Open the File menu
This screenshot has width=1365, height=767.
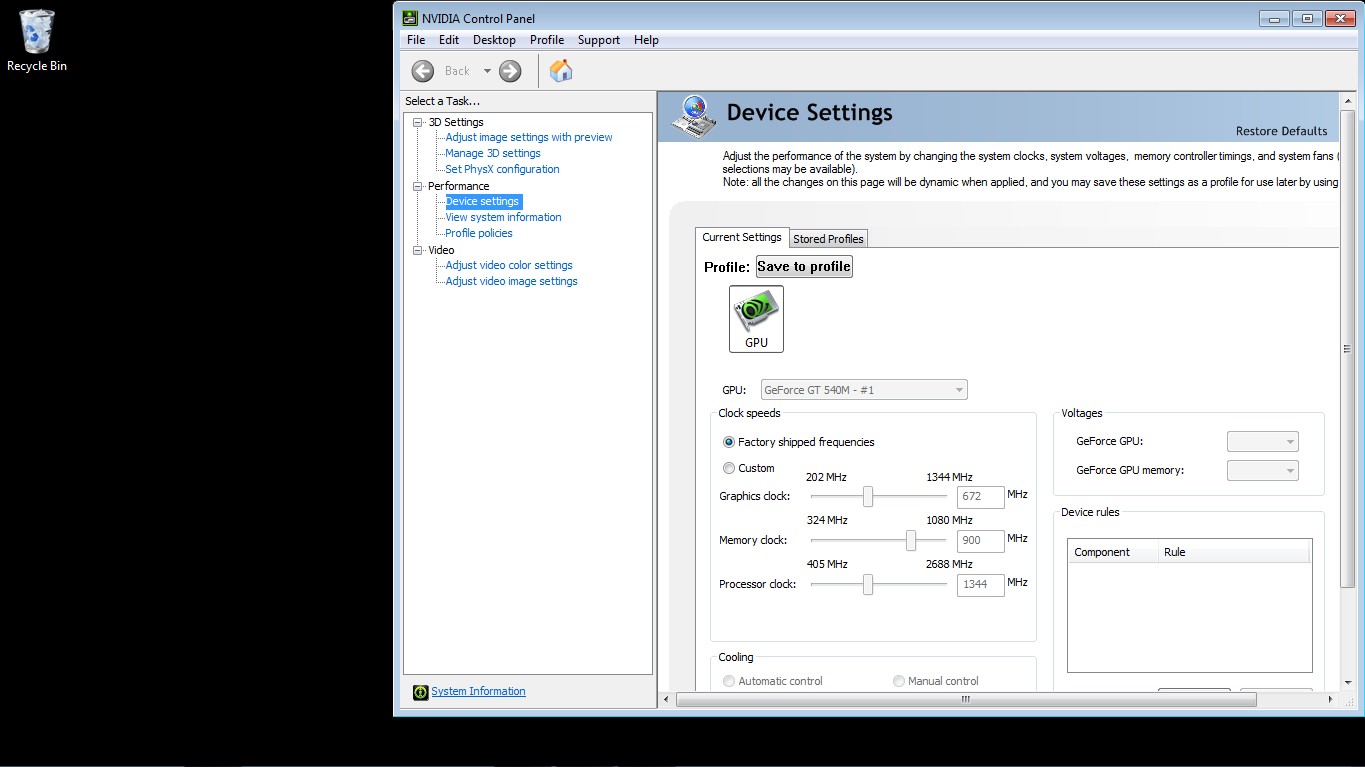(416, 40)
